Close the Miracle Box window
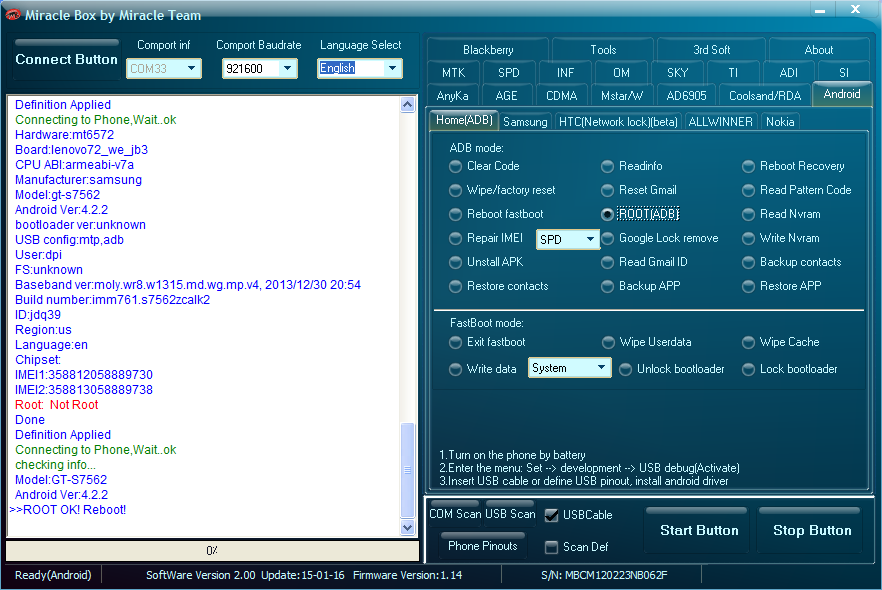Viewport: 882px width, 590px height. tap(855, 10)
